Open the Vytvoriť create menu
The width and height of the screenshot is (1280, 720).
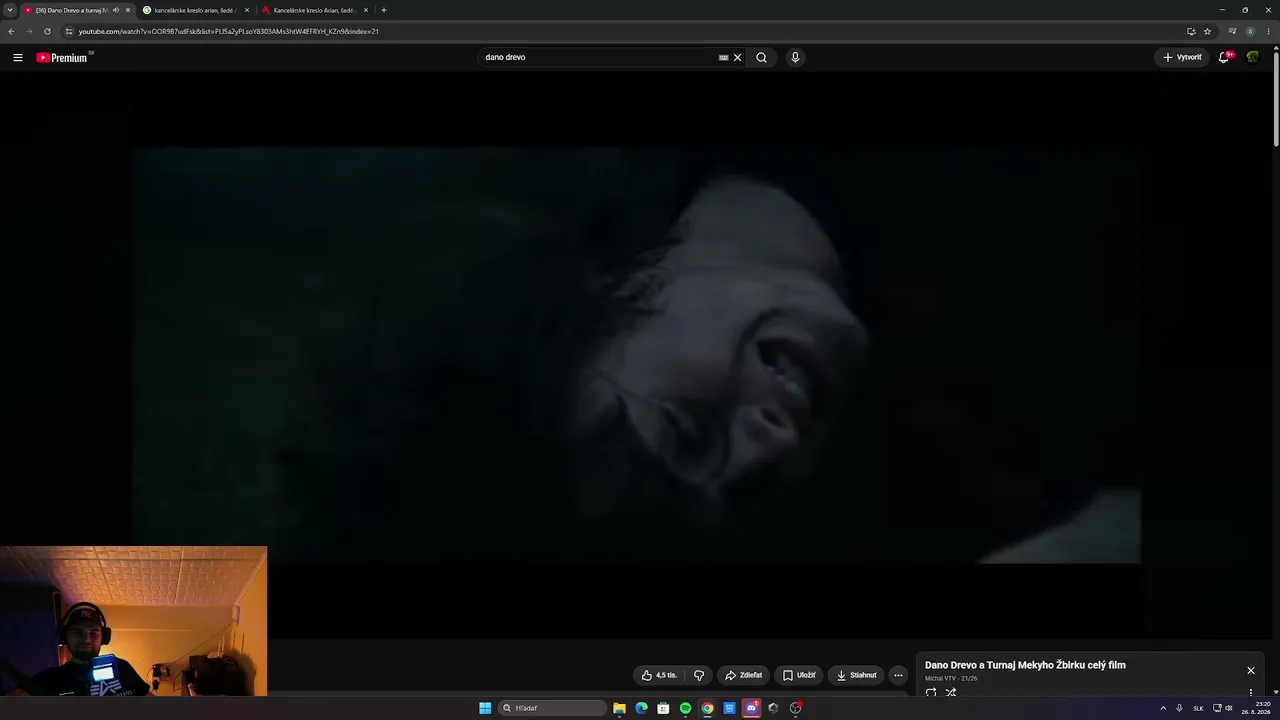[1182, 58]
